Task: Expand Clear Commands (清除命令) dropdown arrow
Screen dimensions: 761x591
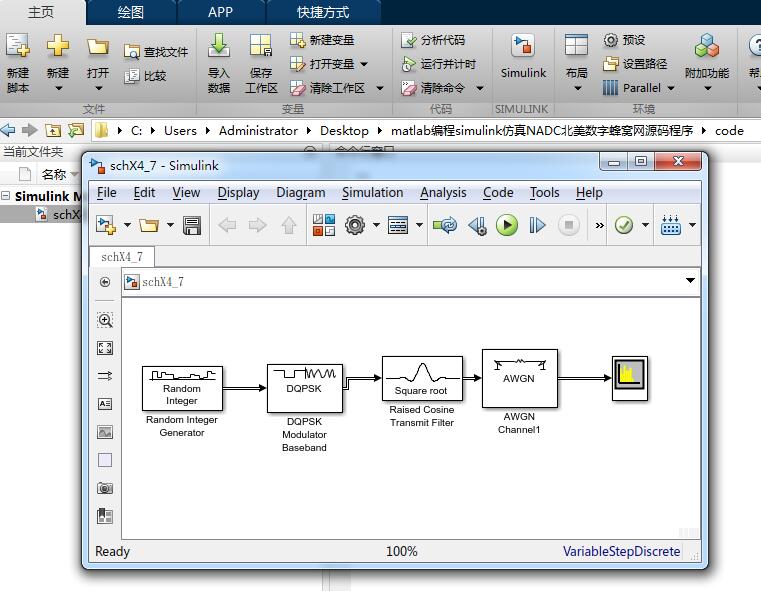Action: 480,88
